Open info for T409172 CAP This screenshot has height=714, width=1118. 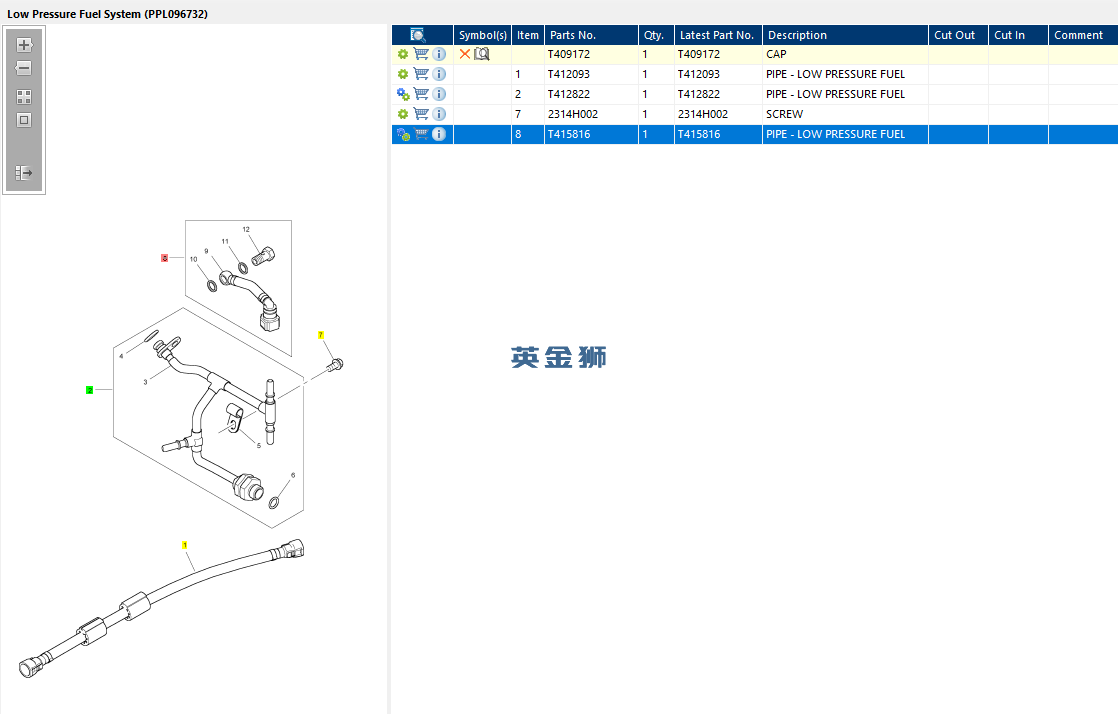pyautogui.click(x=439, y=54)
